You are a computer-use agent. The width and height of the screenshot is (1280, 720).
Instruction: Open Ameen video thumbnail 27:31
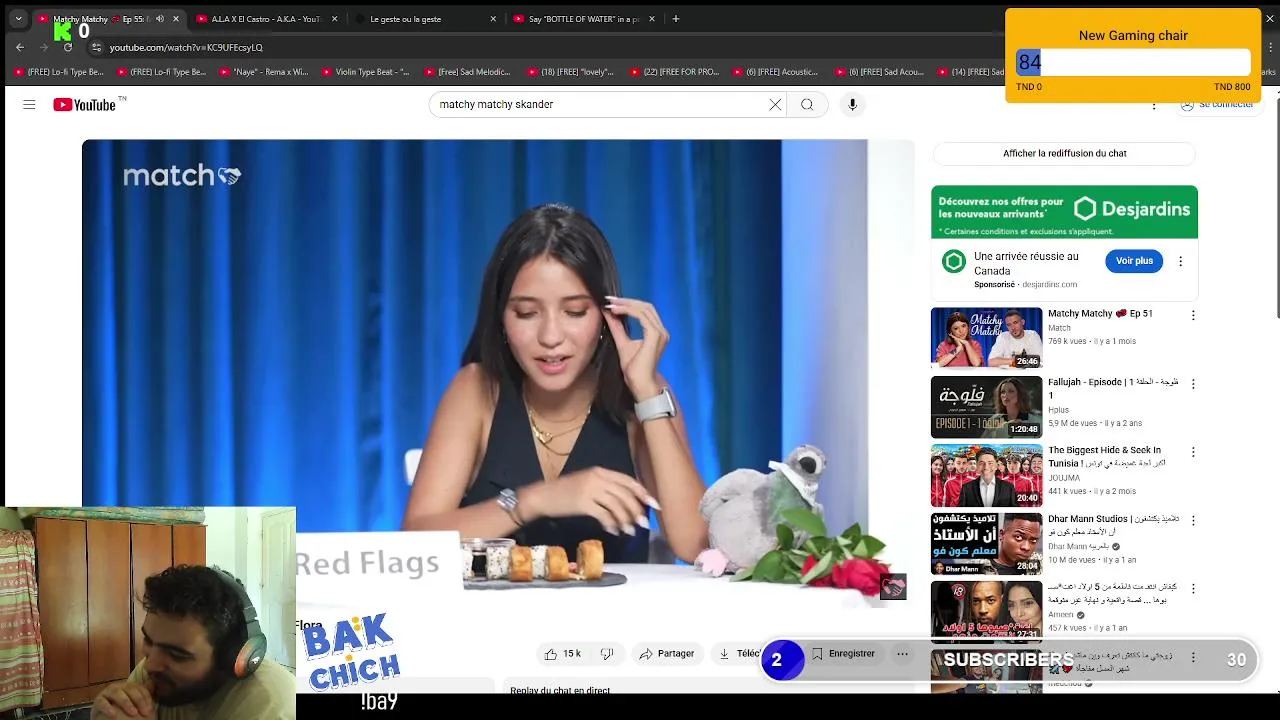pyautogui.click(x=986, y=611)
